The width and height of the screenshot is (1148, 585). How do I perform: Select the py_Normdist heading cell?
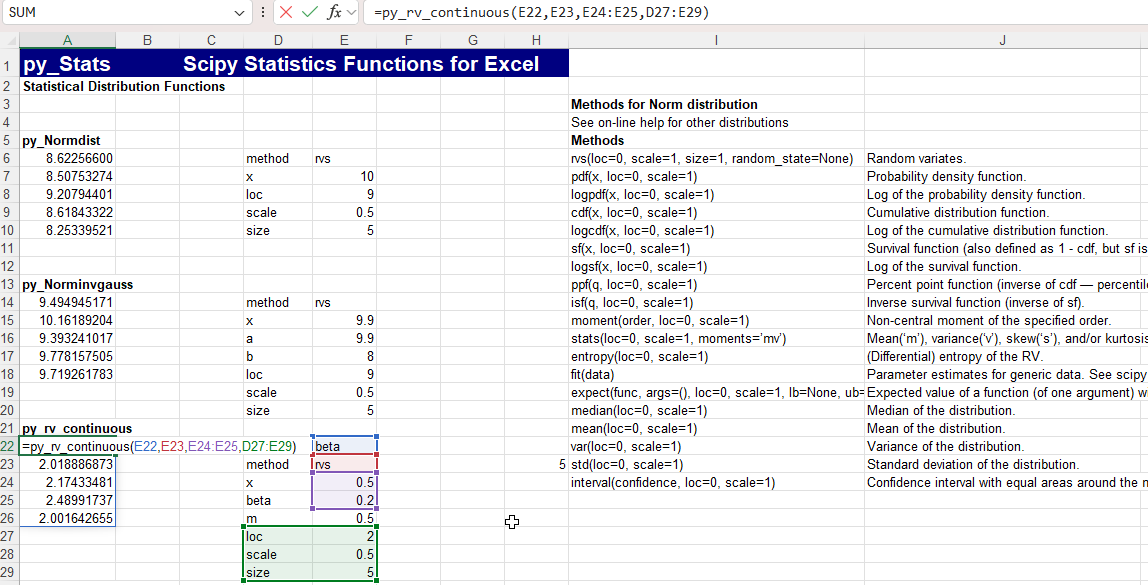pyautogui.click(x=67, y=141)
